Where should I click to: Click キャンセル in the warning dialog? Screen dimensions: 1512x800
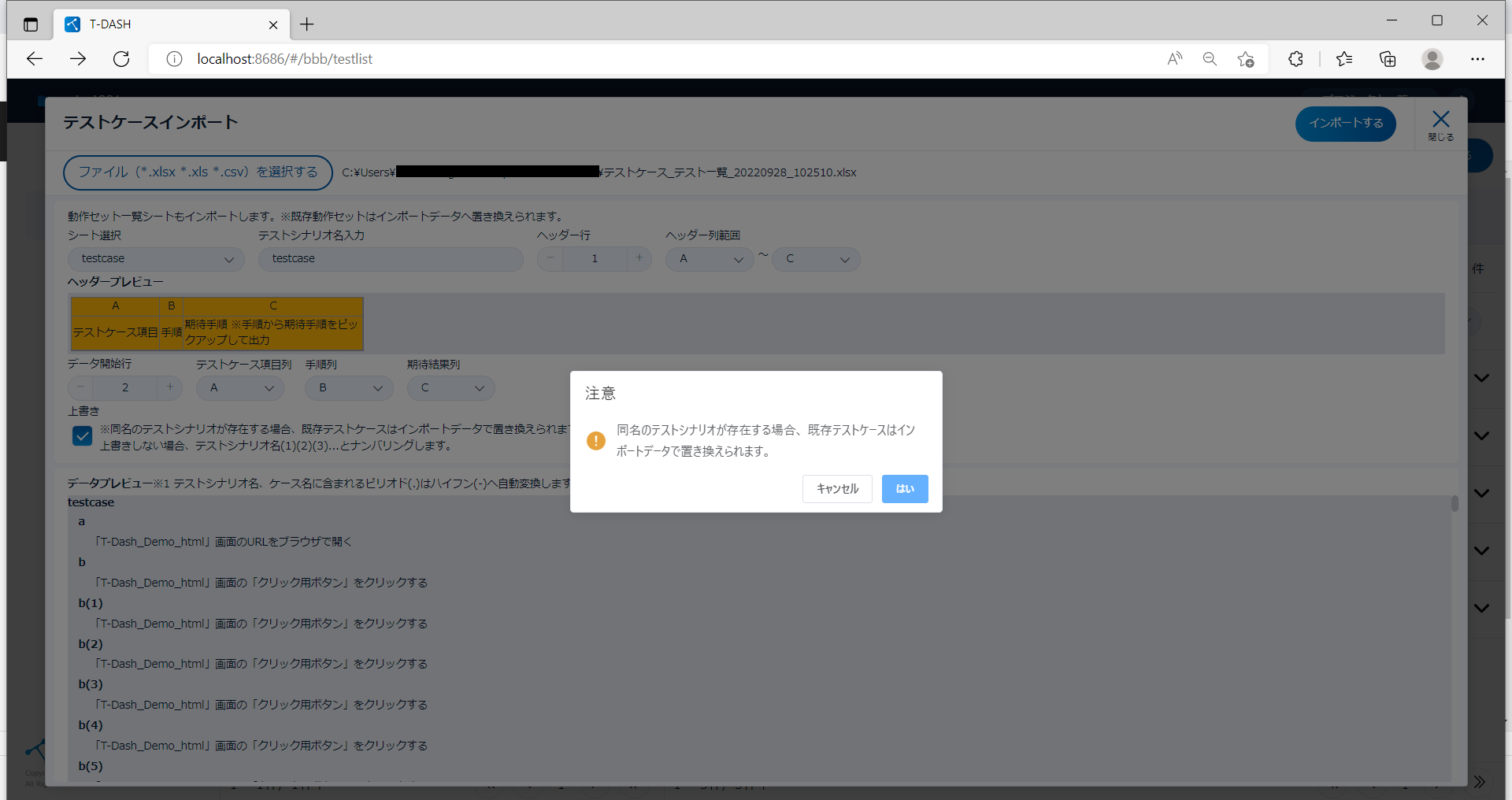click(836, 489)
